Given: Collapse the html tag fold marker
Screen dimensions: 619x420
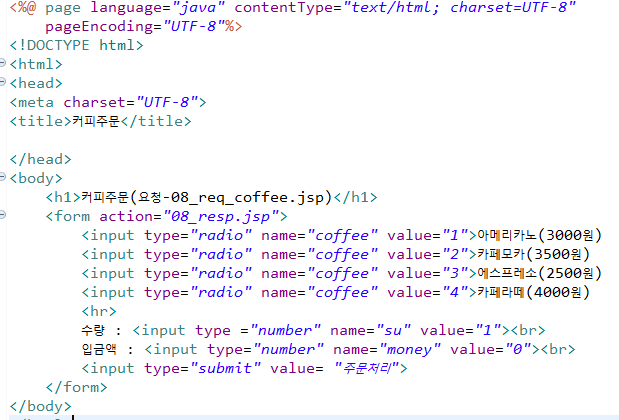Looking at the screenshot, I should pyautogui.click(x=2, y=62).
